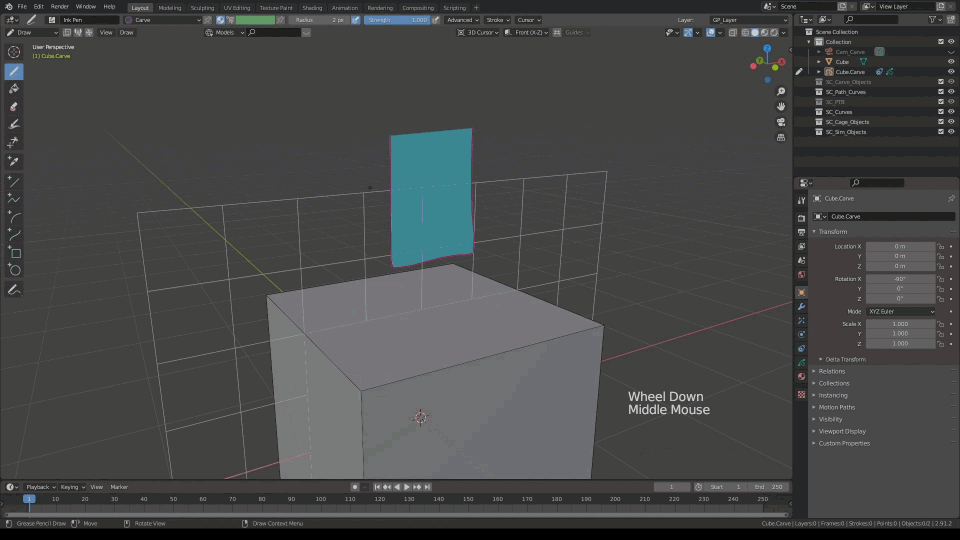960x540 pixels.
Task: Open the Render menu
Action: 60,7
